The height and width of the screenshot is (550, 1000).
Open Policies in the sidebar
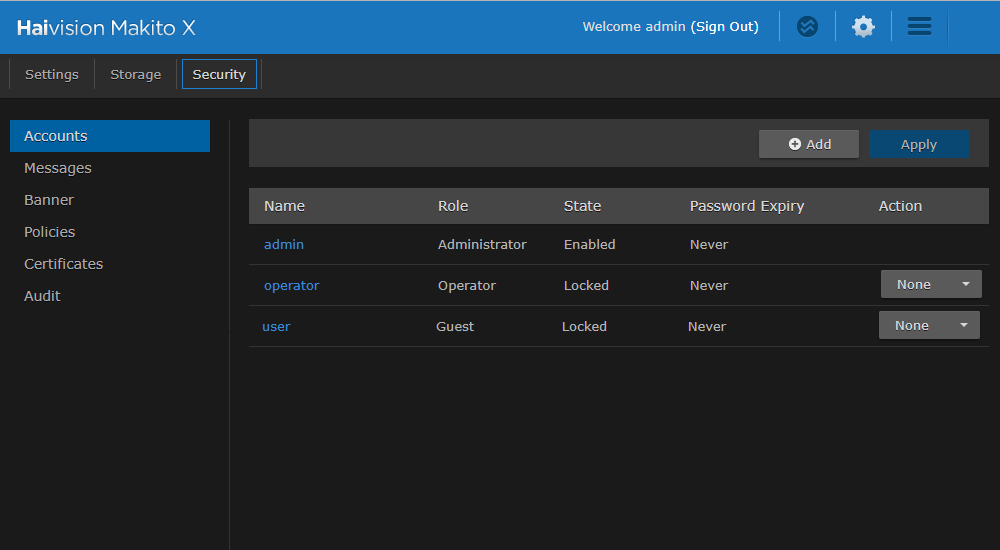[50, 232]
